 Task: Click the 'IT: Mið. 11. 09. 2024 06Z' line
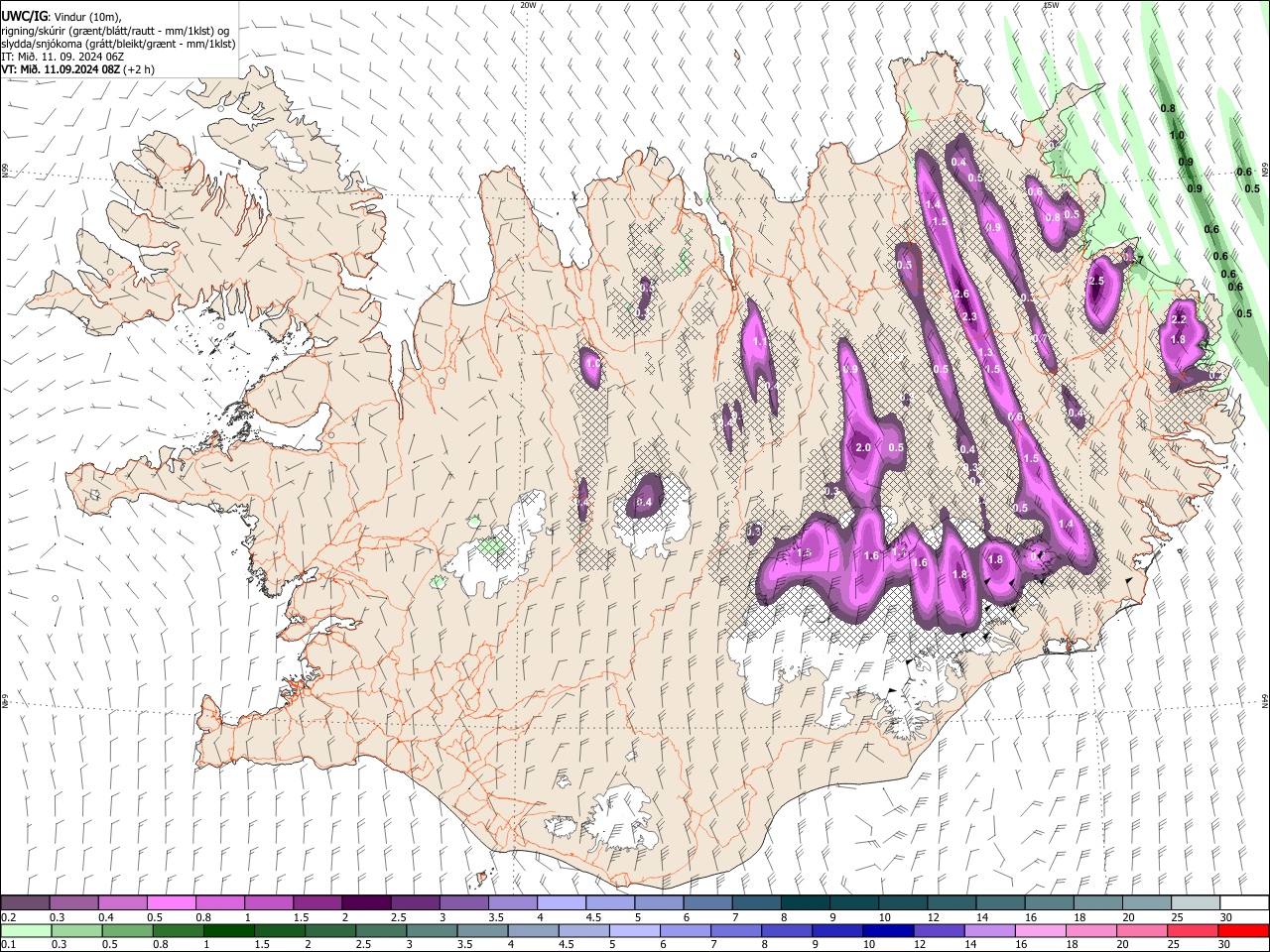tap(62, 57)
